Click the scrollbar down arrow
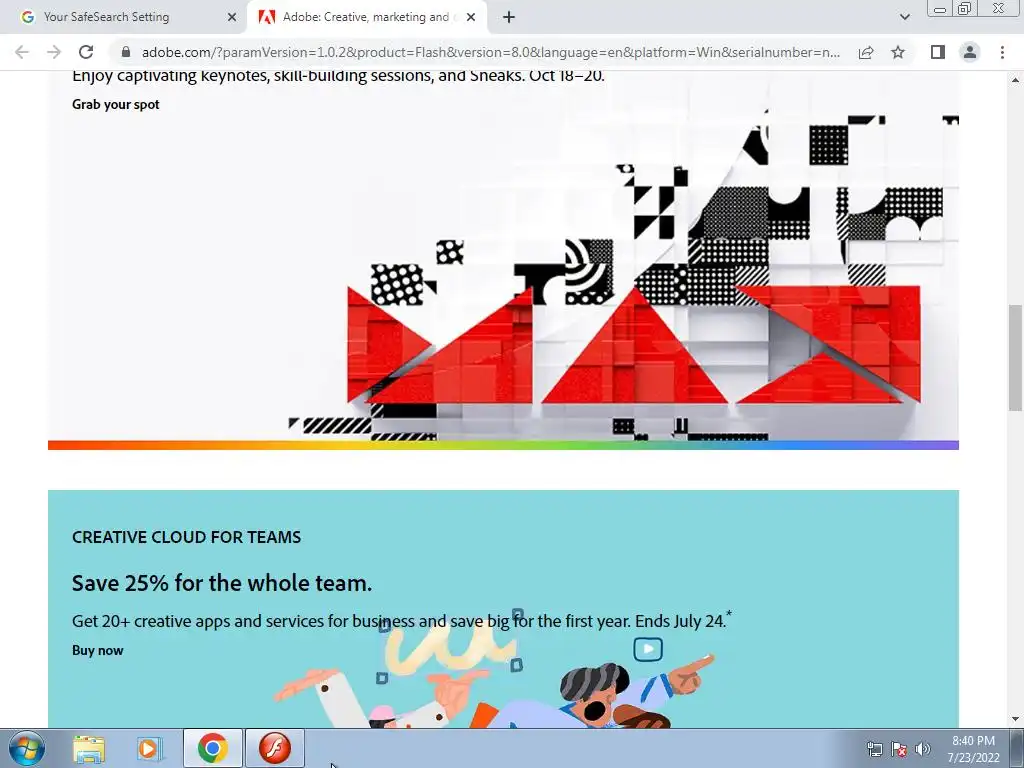 point(1015,720)
